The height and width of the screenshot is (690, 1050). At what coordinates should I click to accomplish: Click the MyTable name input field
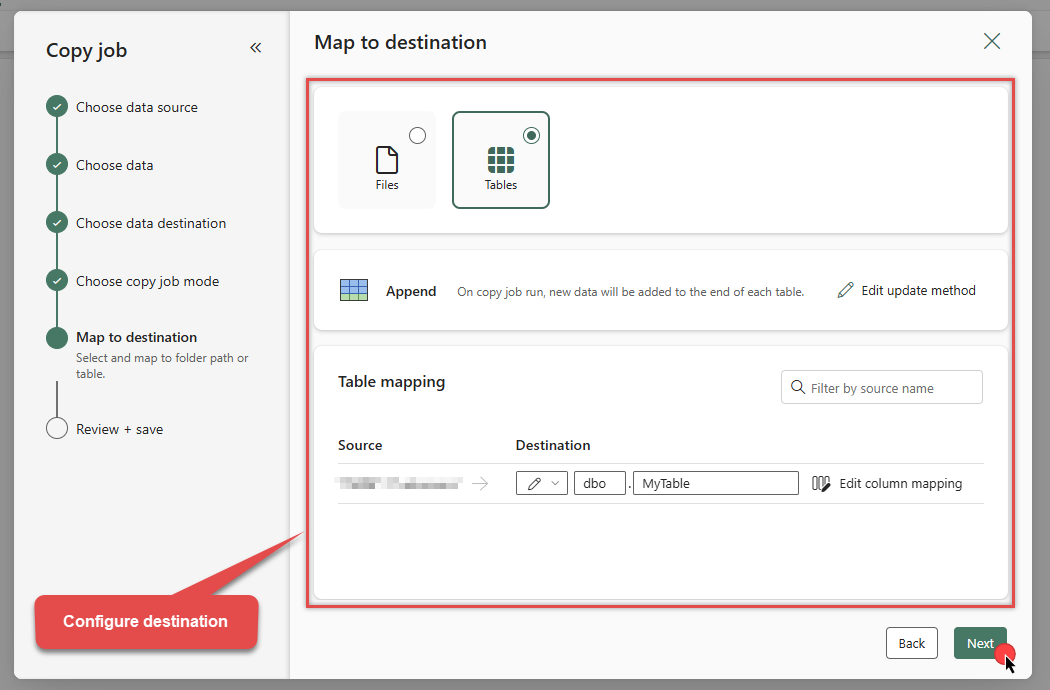click(715, 482)
